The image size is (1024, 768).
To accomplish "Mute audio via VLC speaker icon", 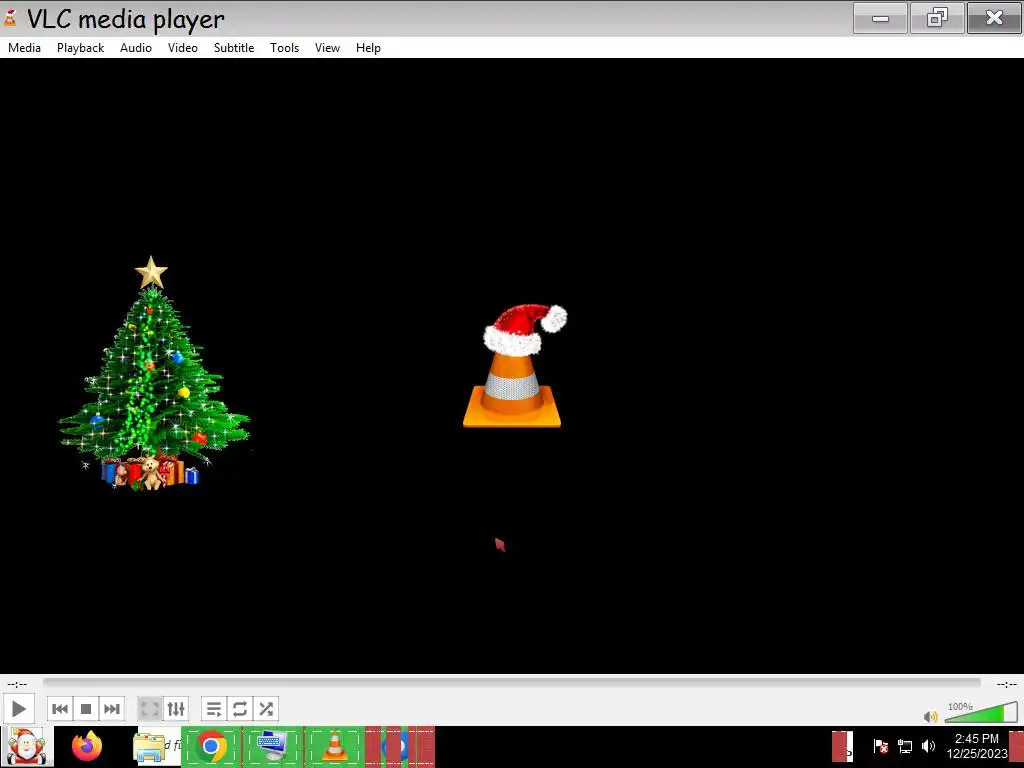I will [931, 716].
